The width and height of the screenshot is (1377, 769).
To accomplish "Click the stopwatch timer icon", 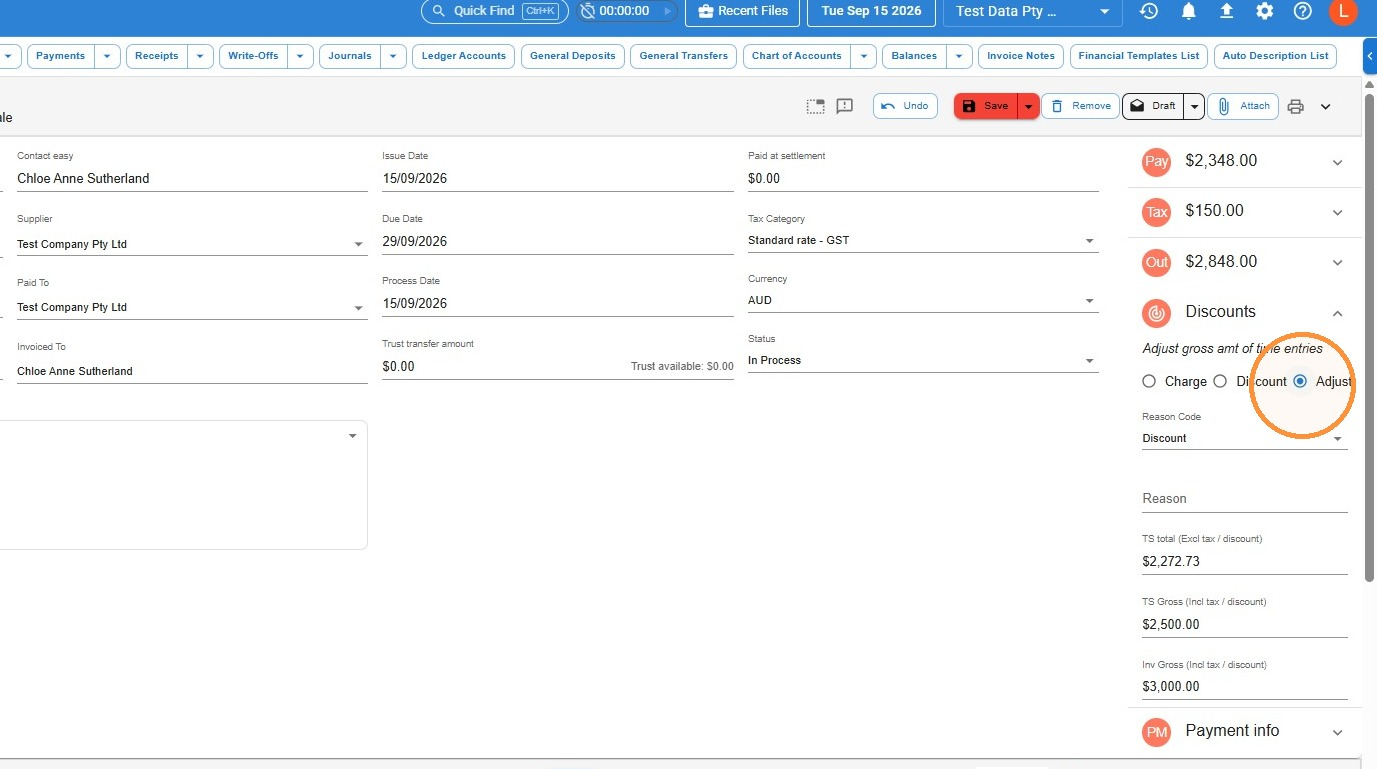I will click(x=588, y=11).
